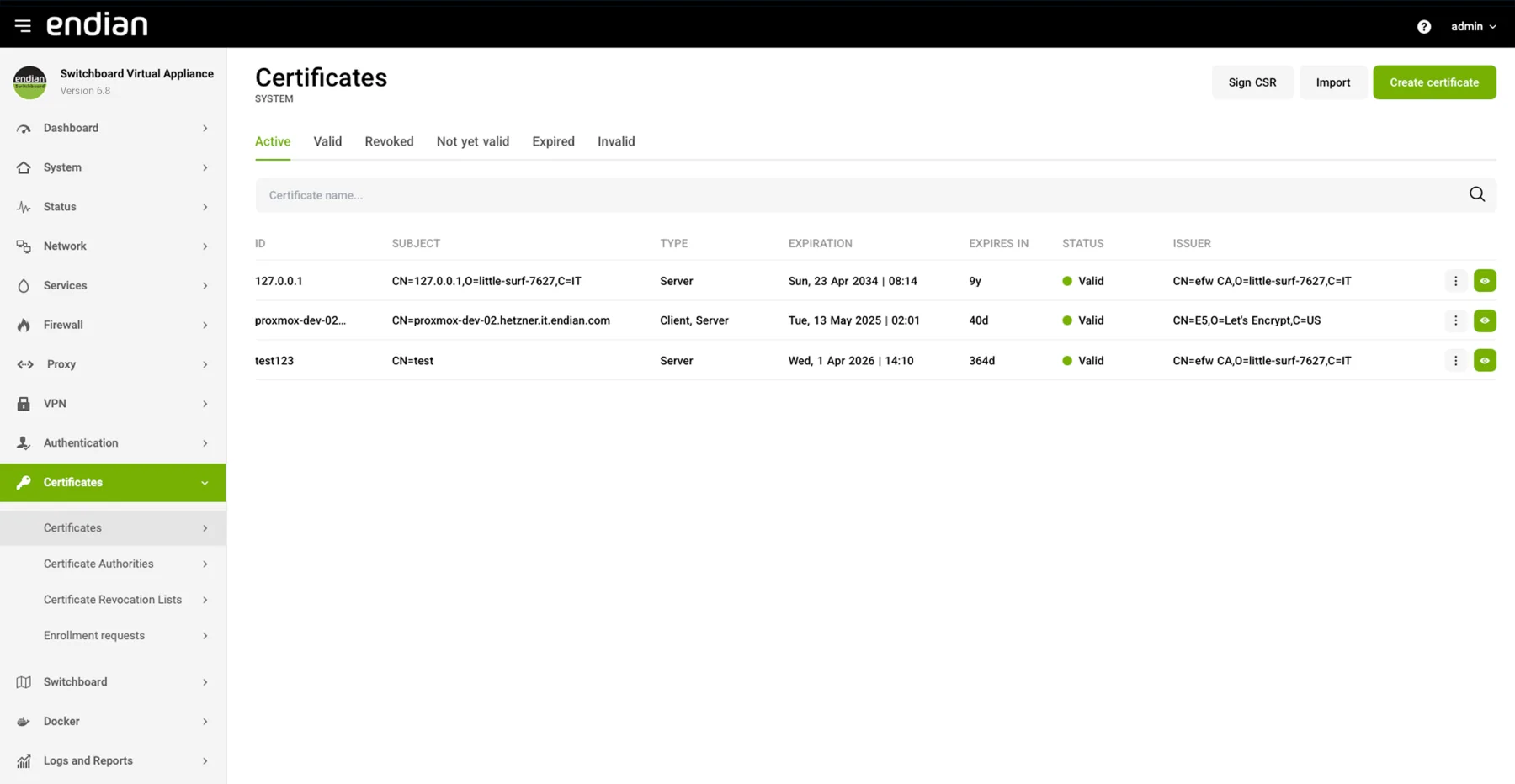The image size is (1515, 784).
Task: Open three-dot menu for test123 certificate
Action: (x=1455, y=361)
